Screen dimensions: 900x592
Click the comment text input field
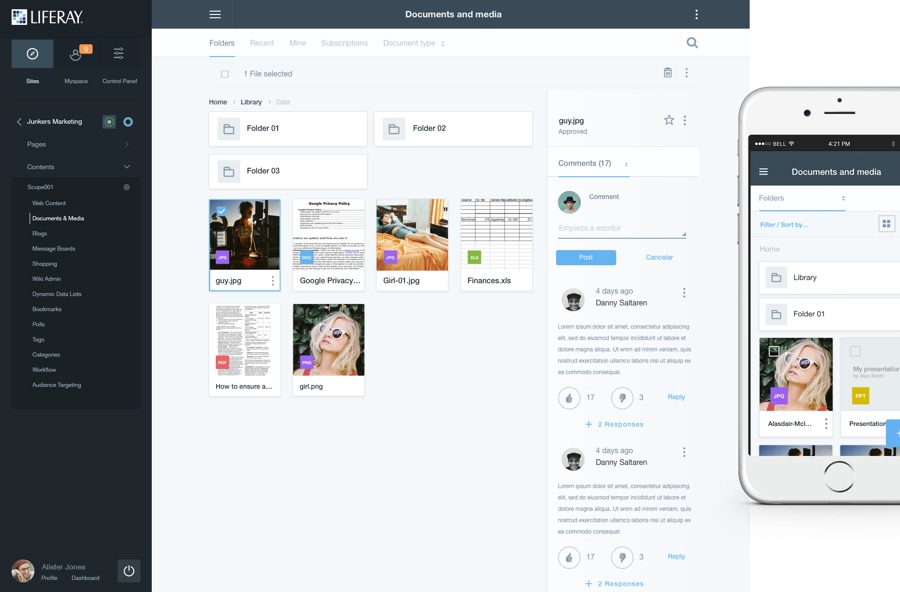[622, 229]
